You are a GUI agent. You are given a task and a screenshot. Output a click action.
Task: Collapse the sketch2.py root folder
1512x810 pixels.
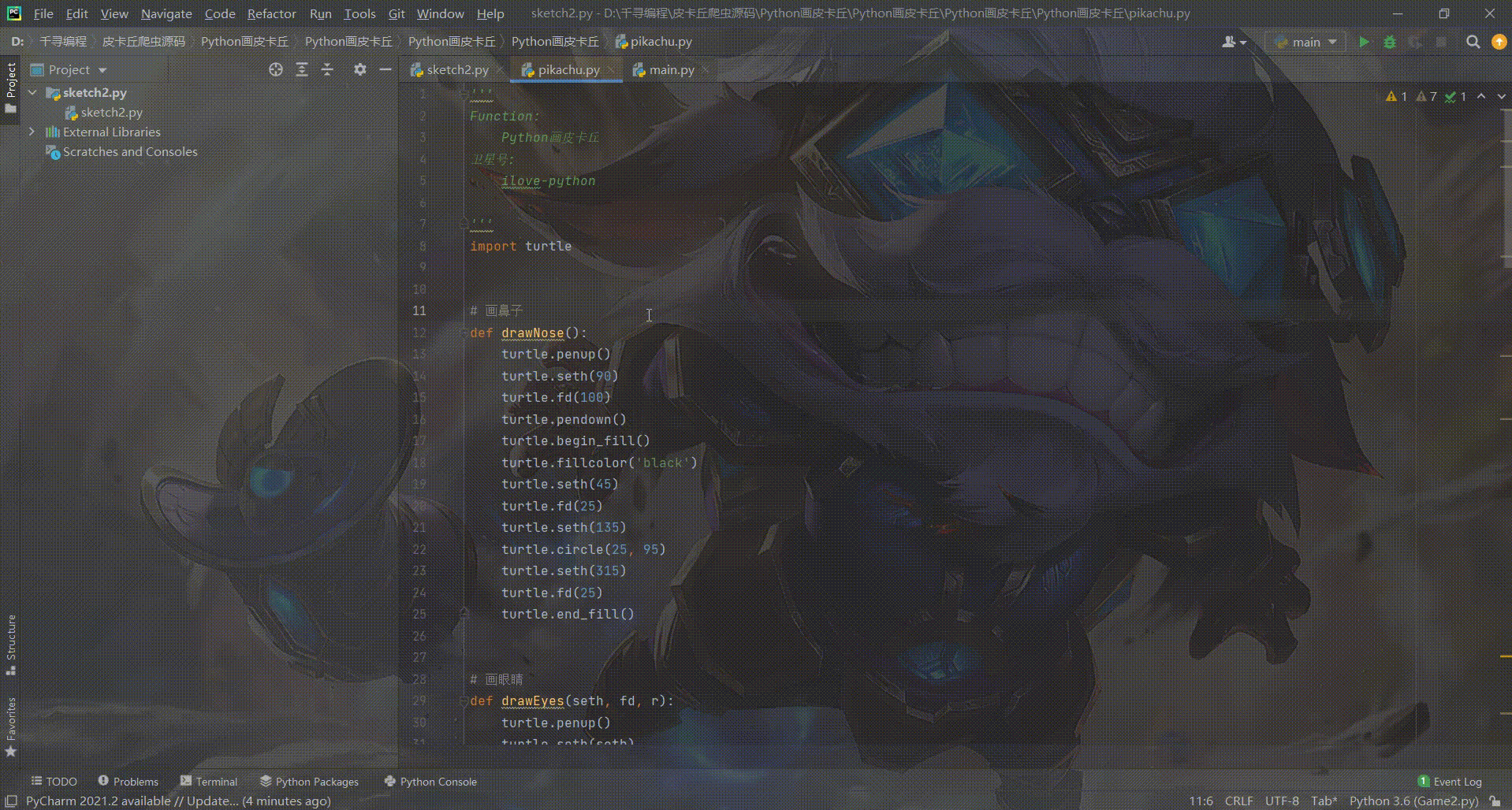point(32,92)
